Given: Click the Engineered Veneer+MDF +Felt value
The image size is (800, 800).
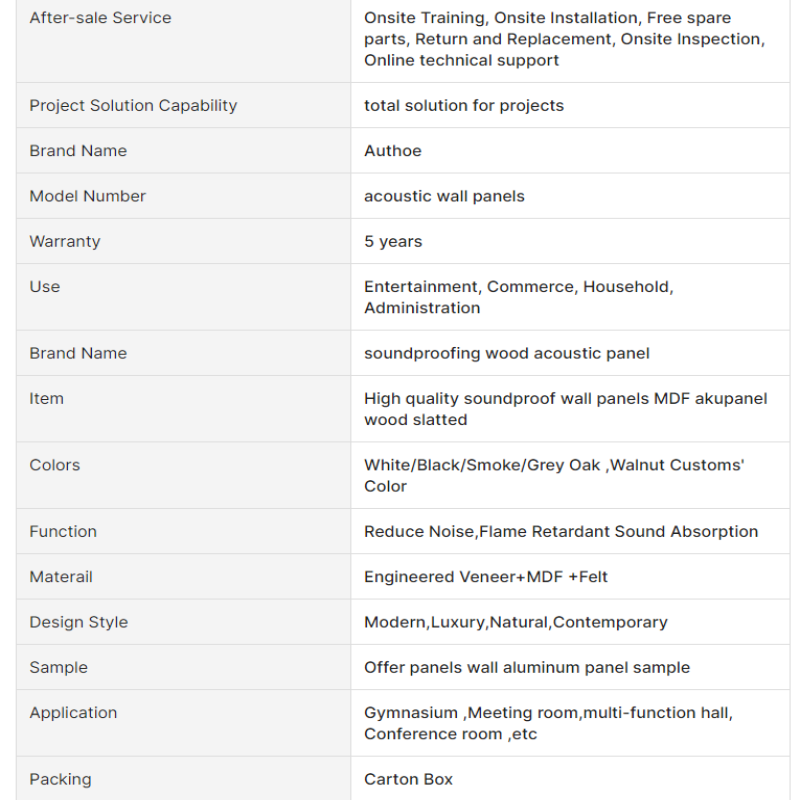Looking at the screenshot, I should (x=486, y=577).
